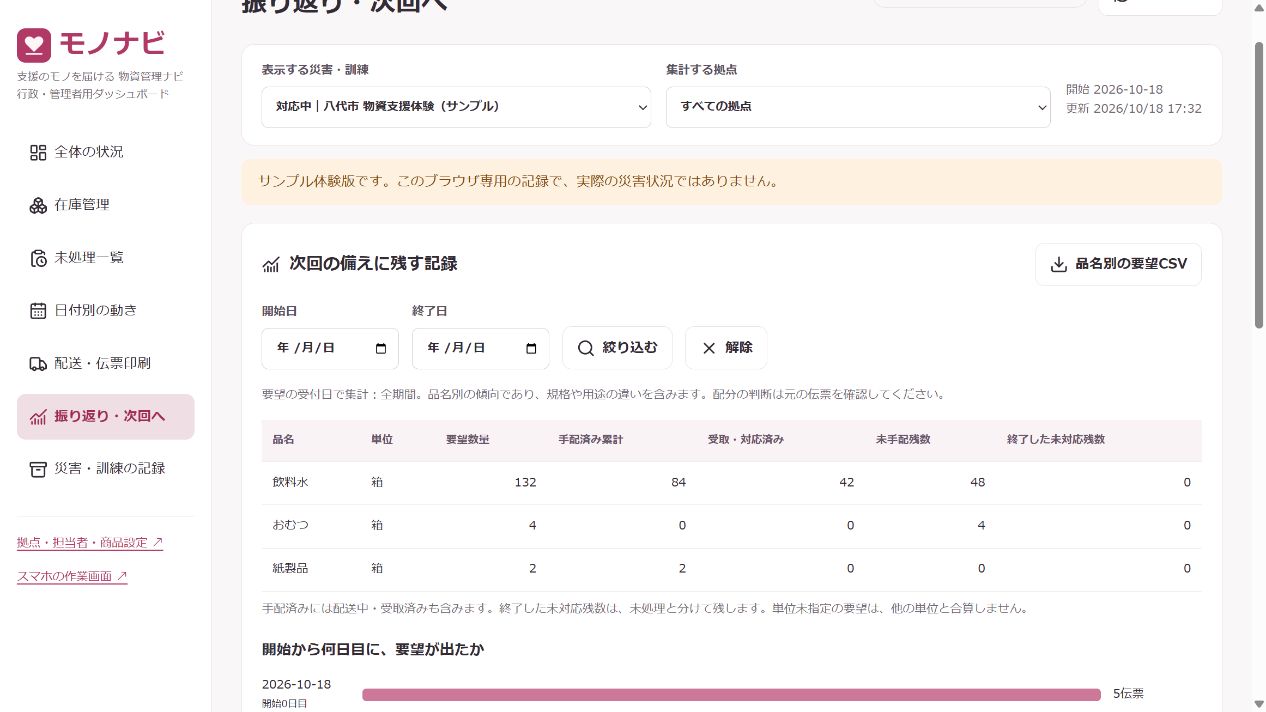
Task: Select 振り返り・次回へ menu item
Action: (x=105, y=417)
